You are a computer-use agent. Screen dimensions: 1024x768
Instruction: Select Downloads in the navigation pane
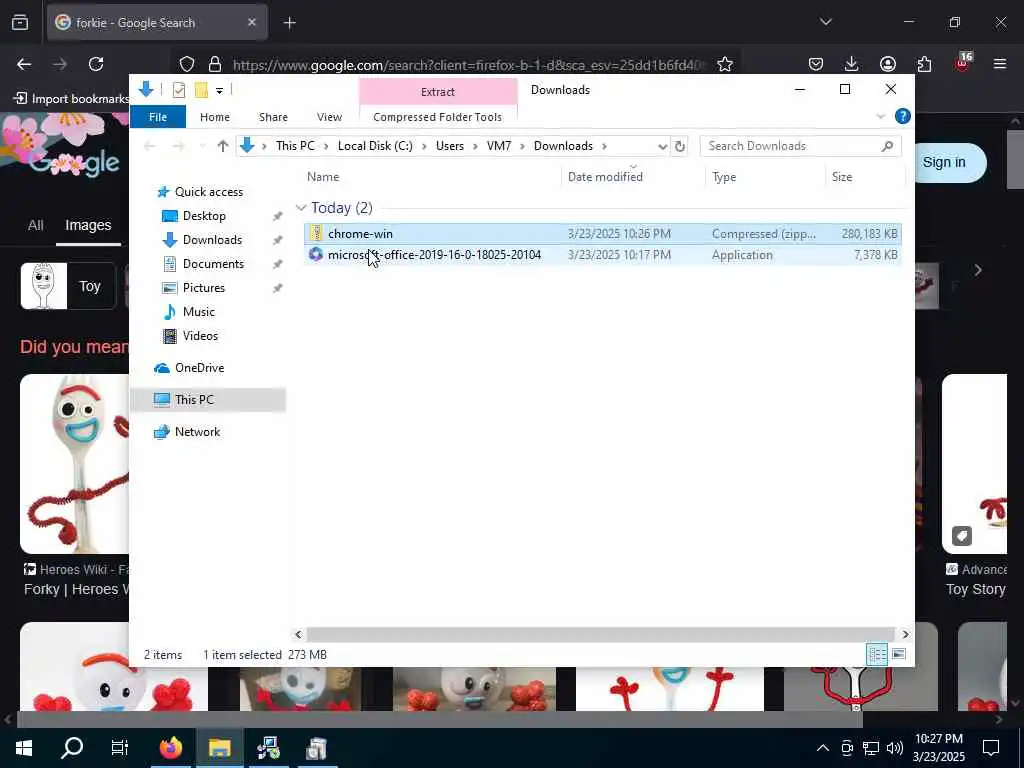pos(212,240)
